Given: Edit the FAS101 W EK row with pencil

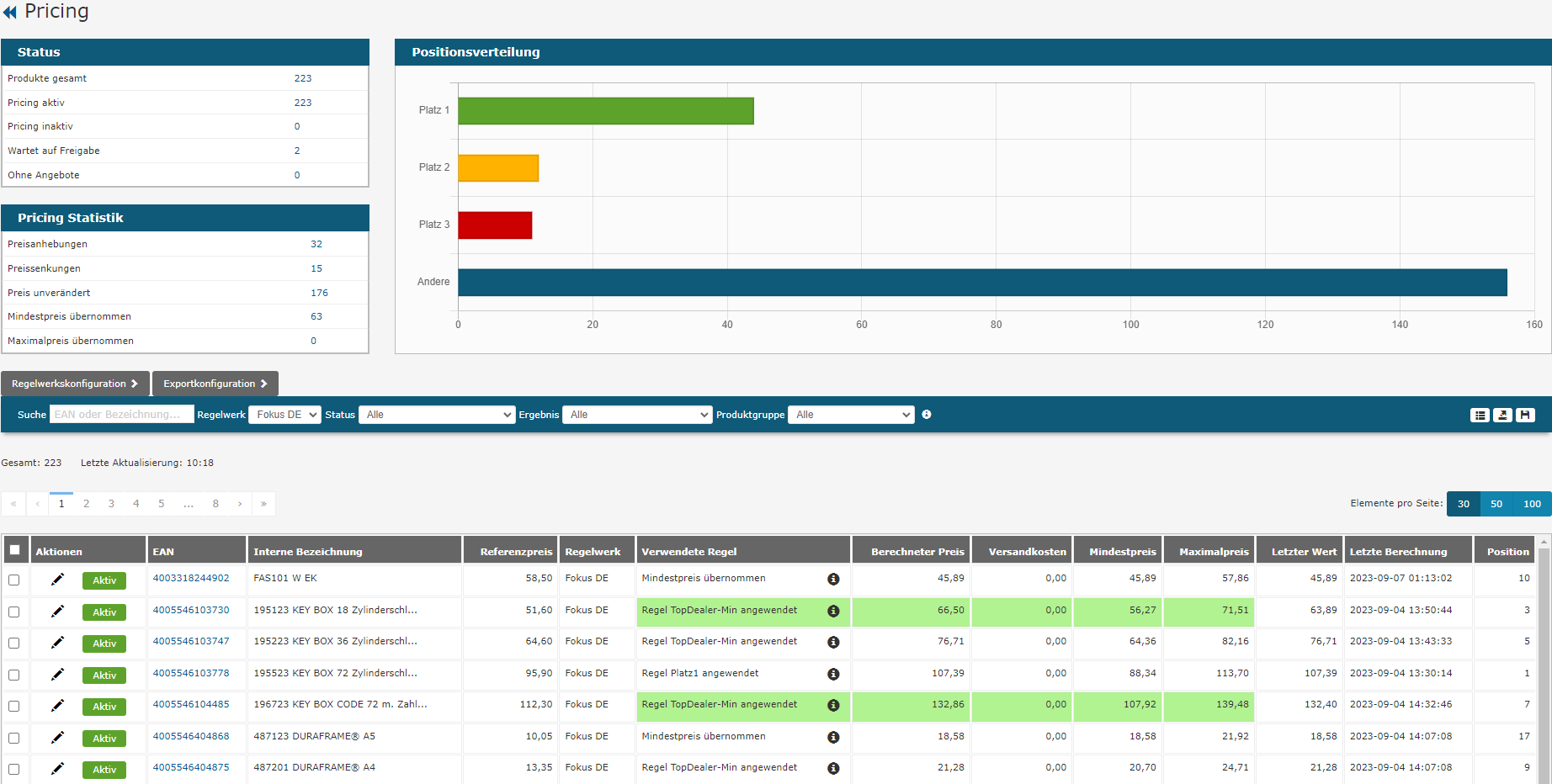Looking at the screenshot, I should tap(57, 580).
